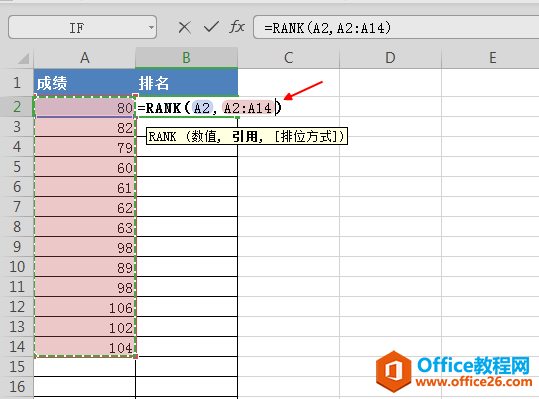The width and height of the screenshot is (539, 399).
Task: Select column D header
Action: pos(390,58)
